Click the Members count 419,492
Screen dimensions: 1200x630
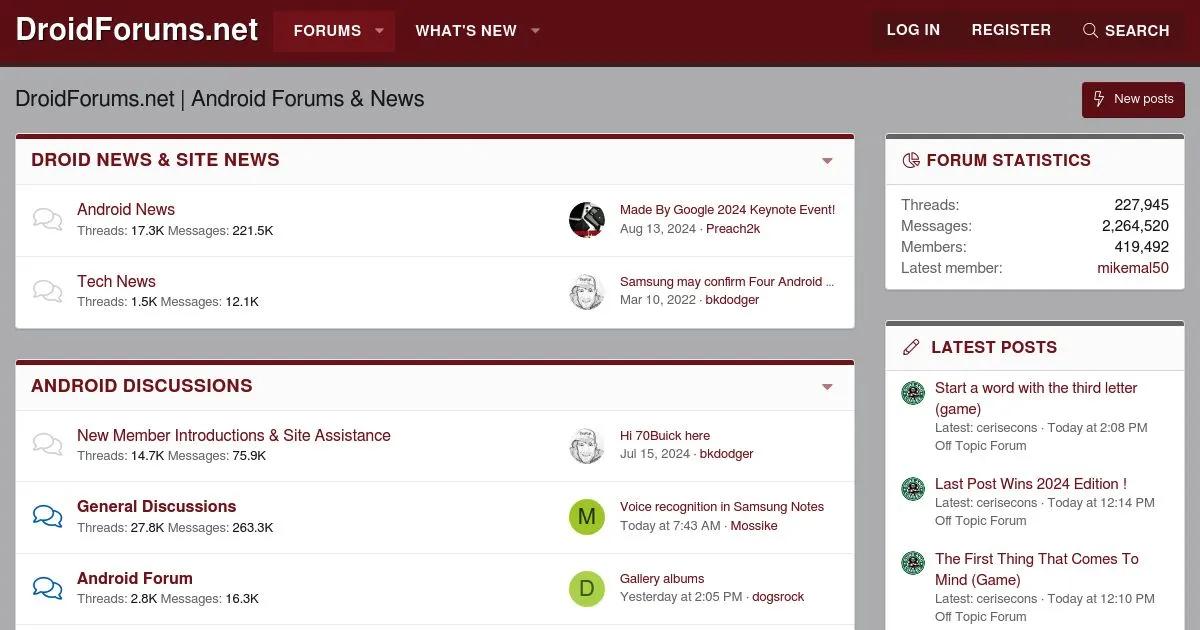pyautogui.click(x=1142, y=247)
